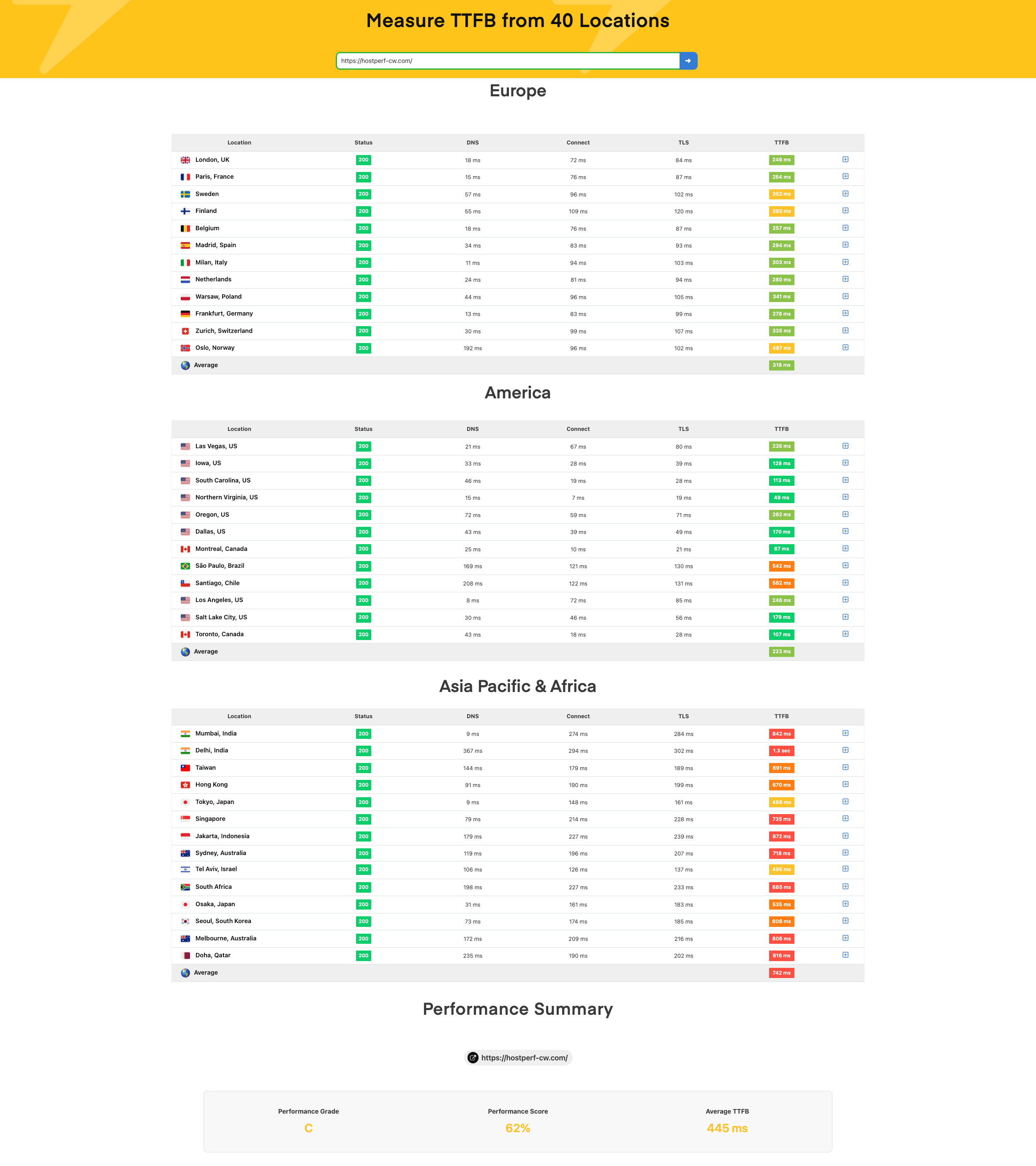Image resolution: width=1036 pixels, height=1166 pixels.
Task: Click the 200 status badge for Paris, France
Action: [363, 177]
